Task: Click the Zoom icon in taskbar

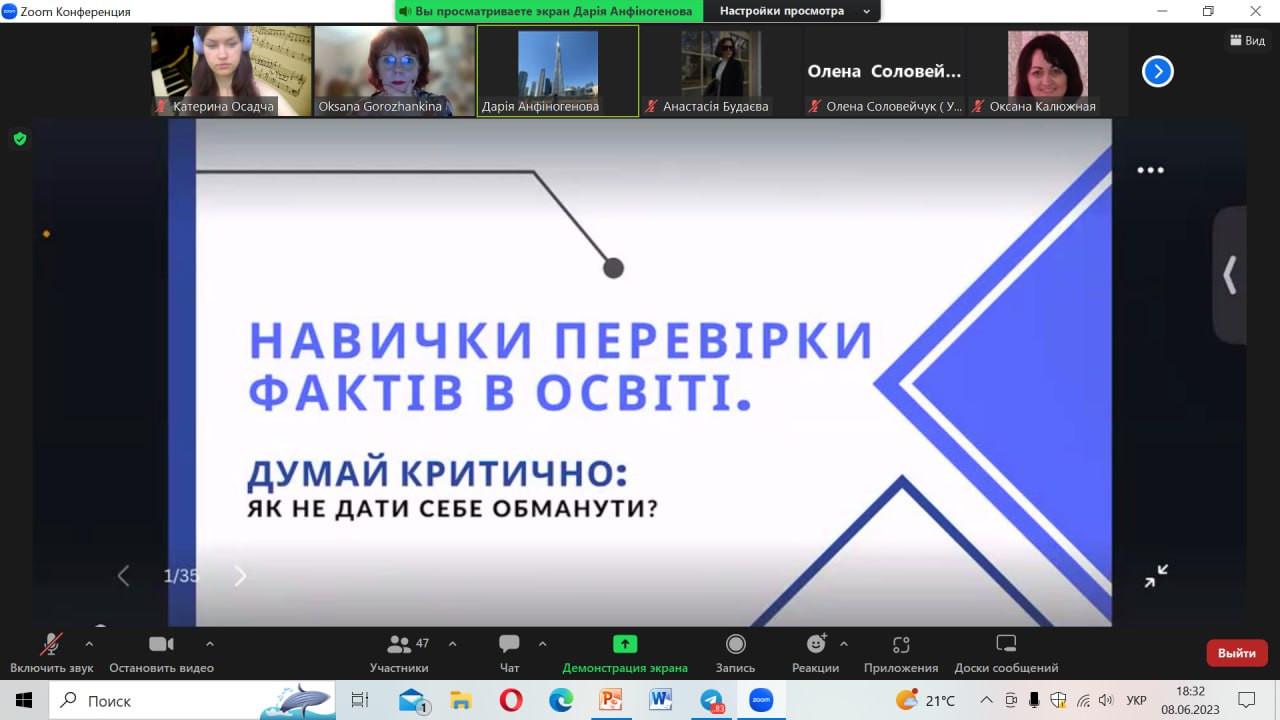Action: [761, 700]
